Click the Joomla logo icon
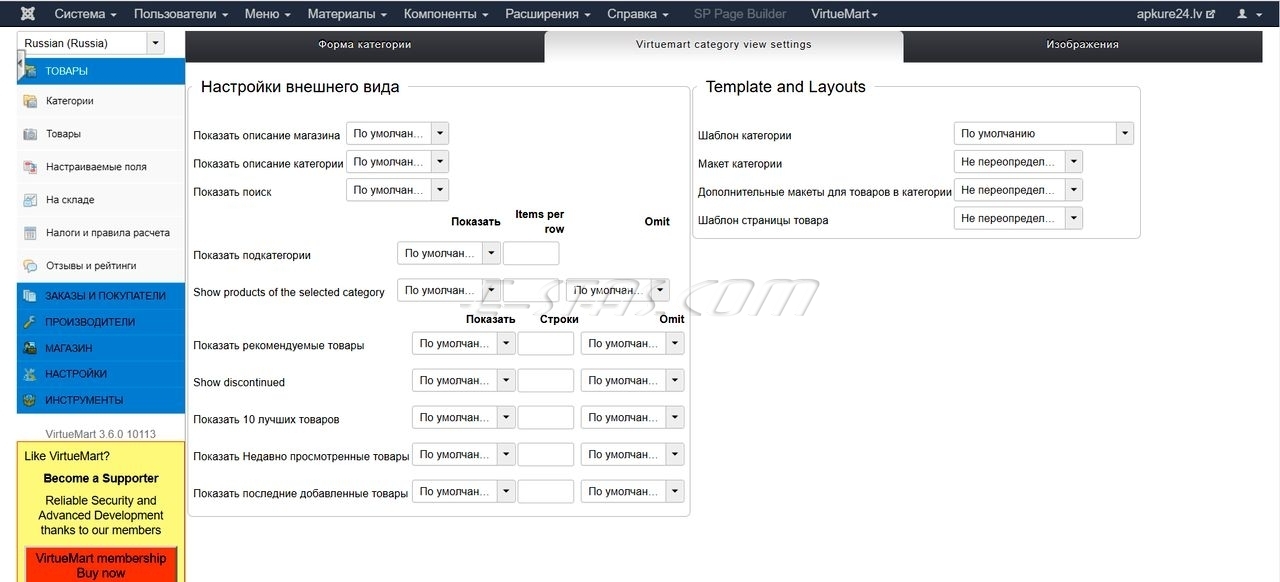The image size is (1280, 582). 27,14
